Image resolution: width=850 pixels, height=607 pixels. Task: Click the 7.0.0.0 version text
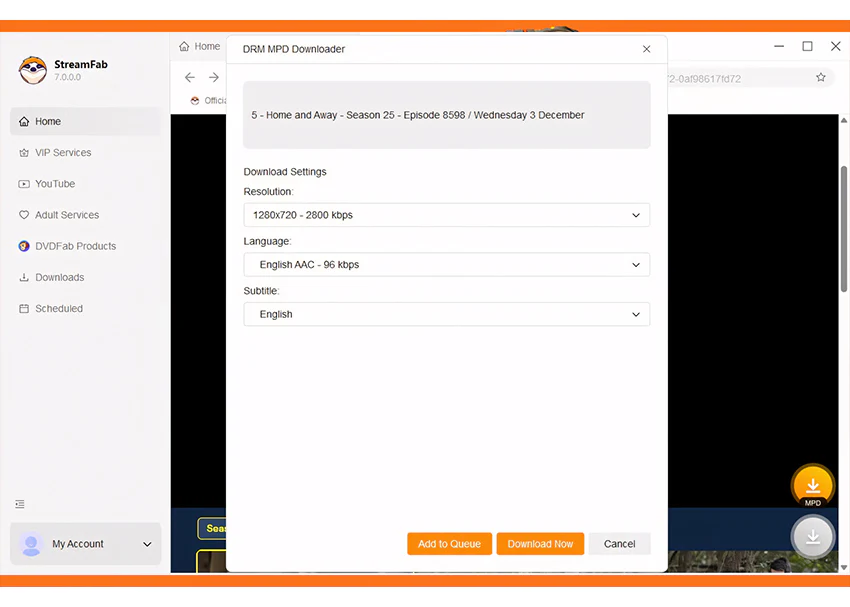(x=67, y=78)
